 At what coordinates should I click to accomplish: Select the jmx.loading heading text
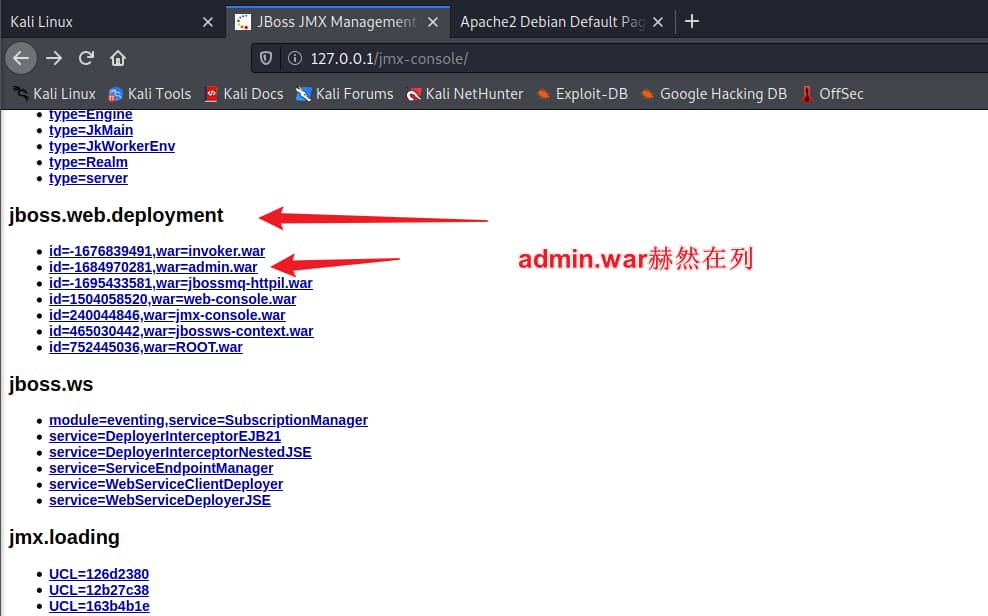(x=64, y=537)
